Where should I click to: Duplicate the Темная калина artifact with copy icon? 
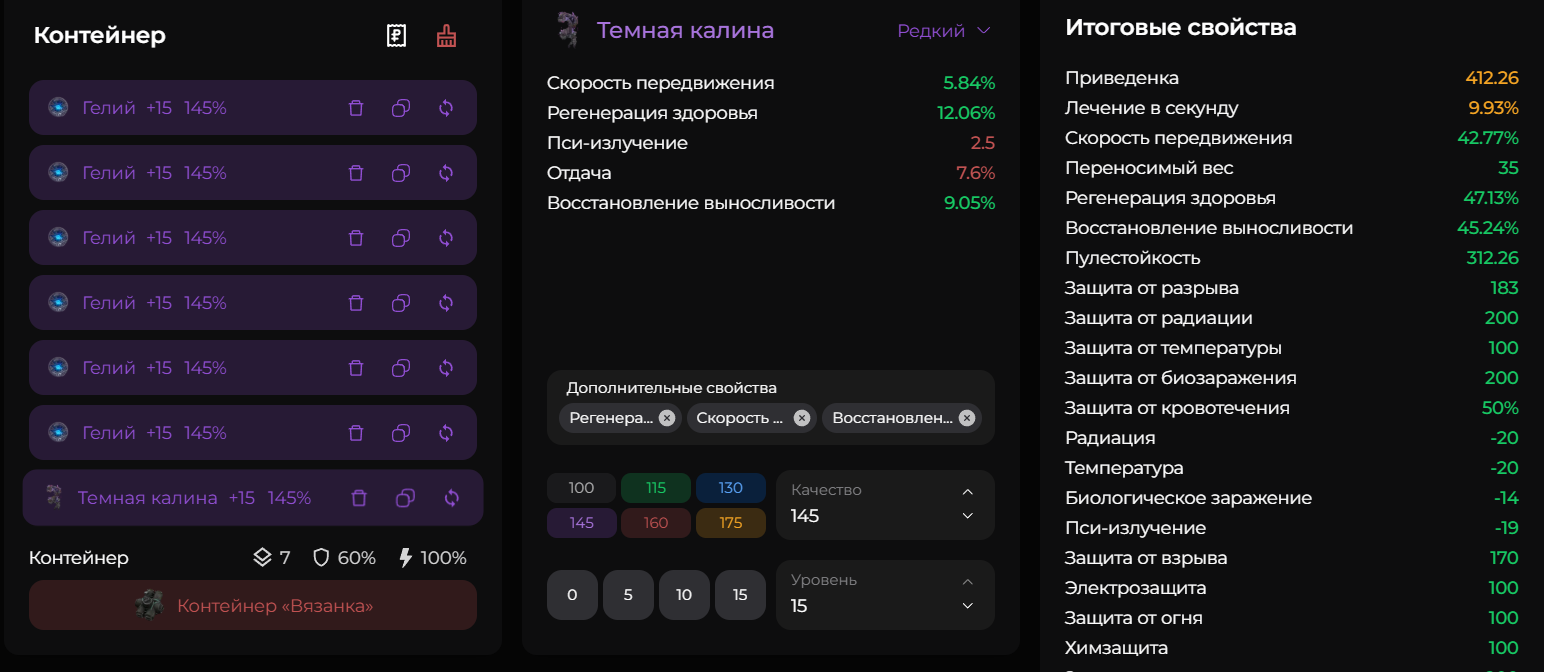tap(405, 498)
